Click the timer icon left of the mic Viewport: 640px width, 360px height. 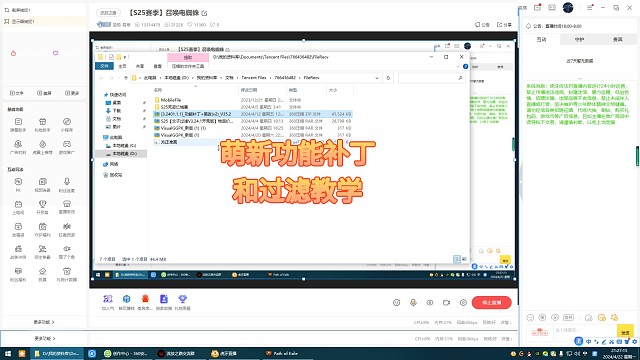pos(396,302)
